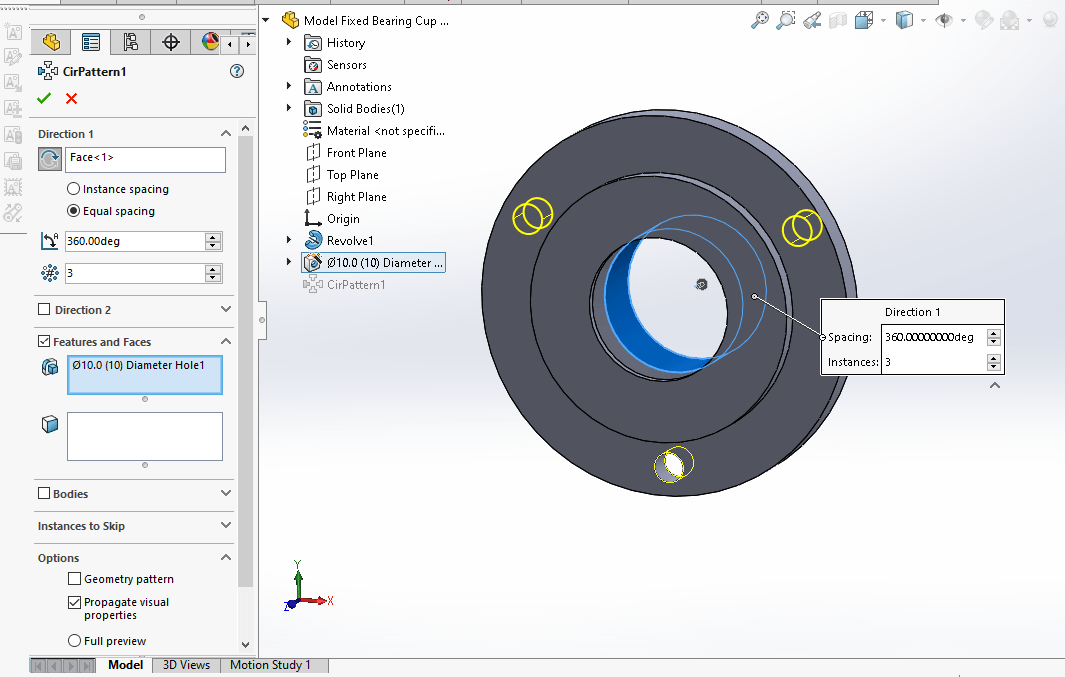This screenshot has width=1065, height=677.
Task: Click the Previous View icon
Action: pyautogui.click(x=812, y=19)
